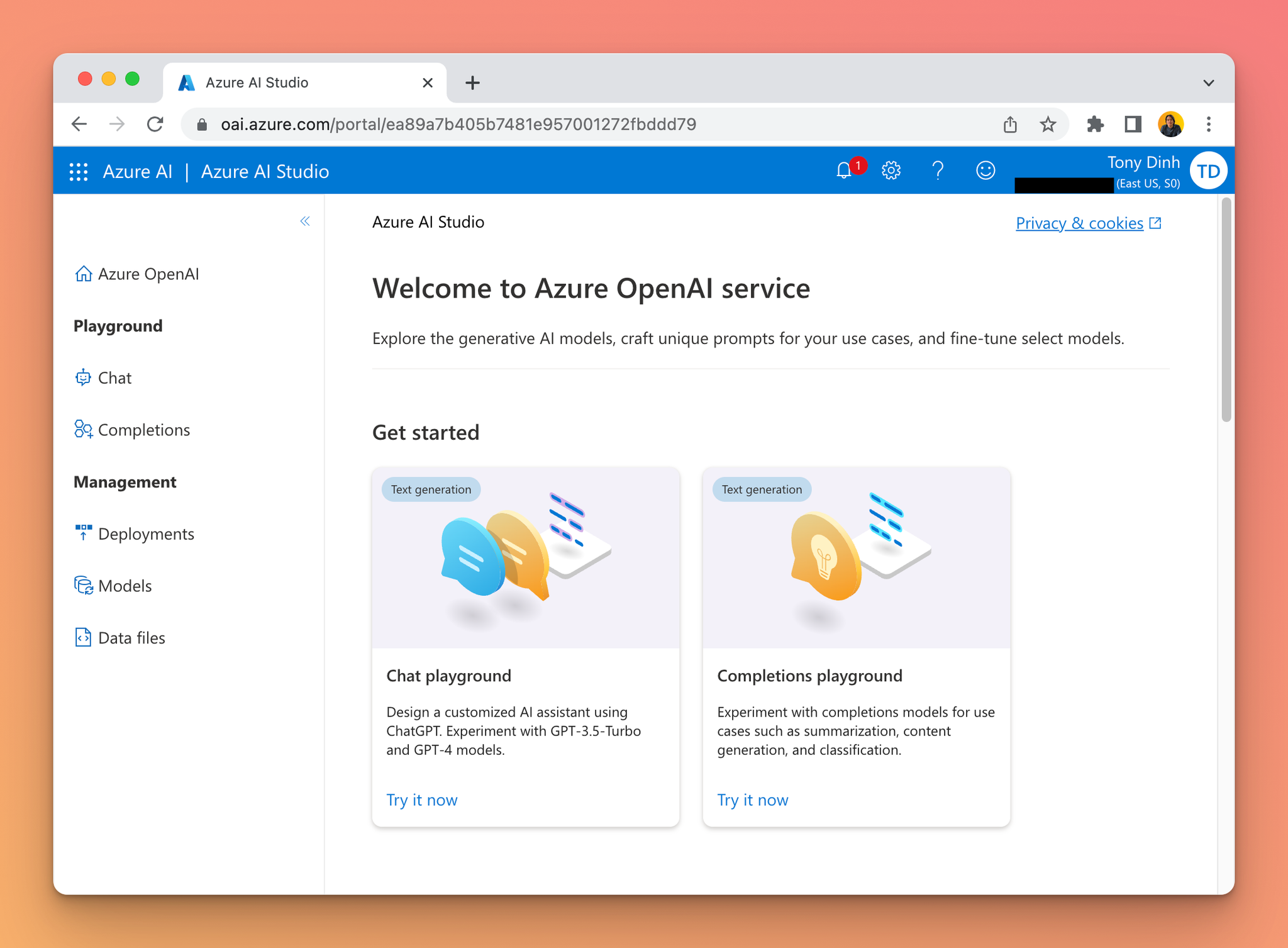The width and height of the screenshot is (1288, 948).
Task: Open the app launcher waffle menu
Action: pyautogui.click(x=78, y=170)
